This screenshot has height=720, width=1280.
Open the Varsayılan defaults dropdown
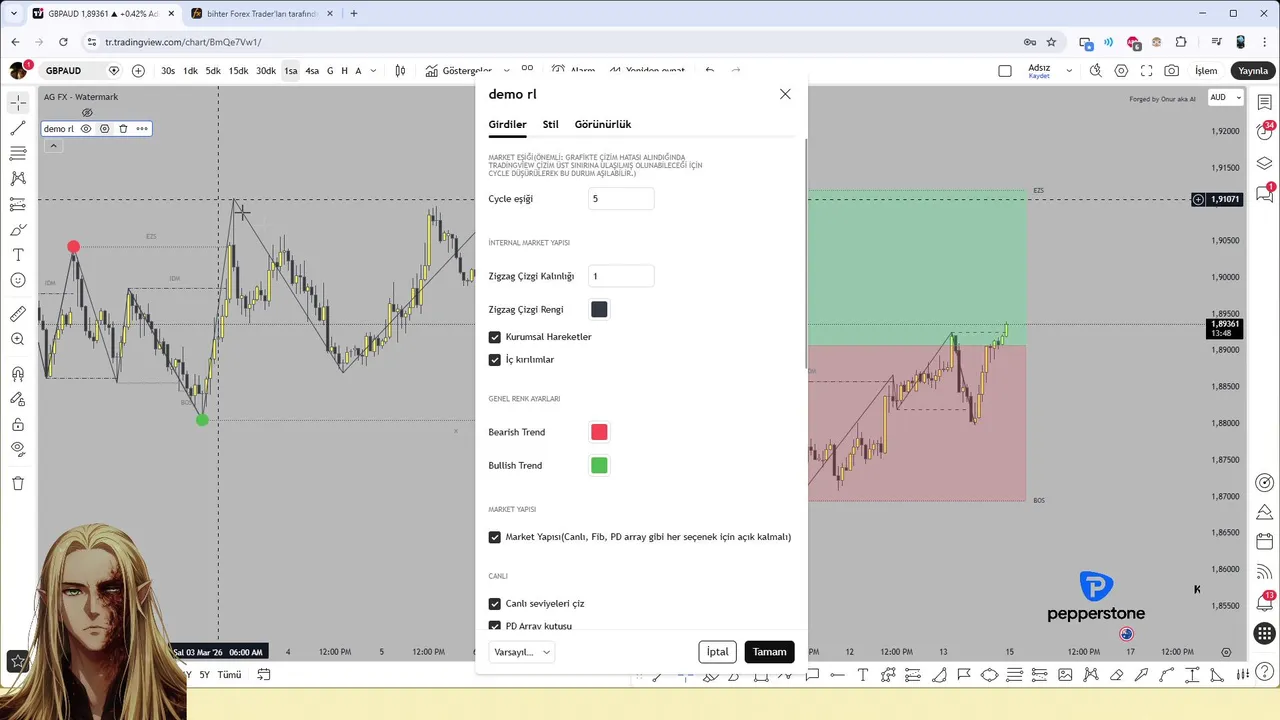click(522, 652)
